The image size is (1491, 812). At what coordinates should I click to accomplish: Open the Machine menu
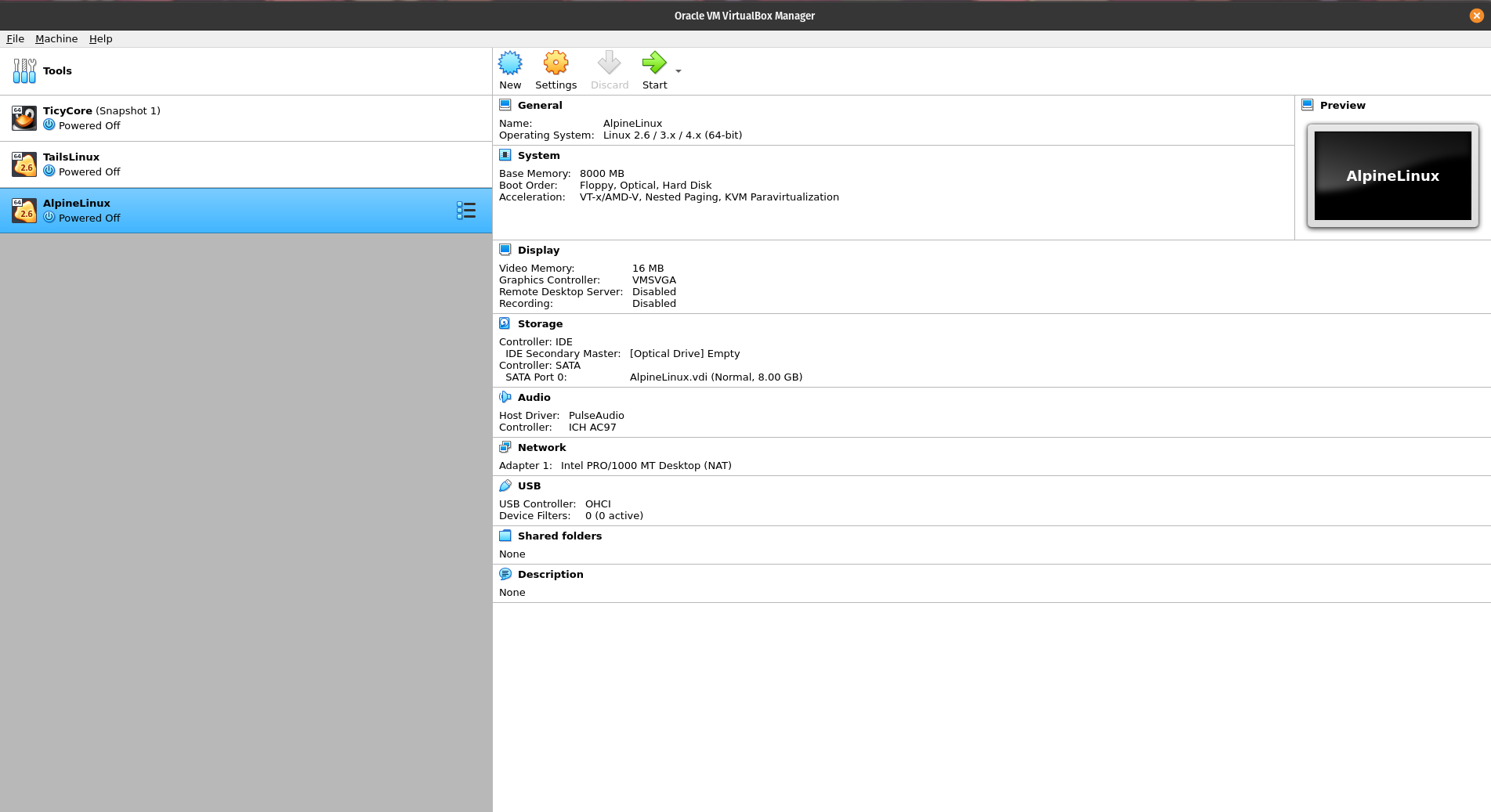[x=56, y=38]
